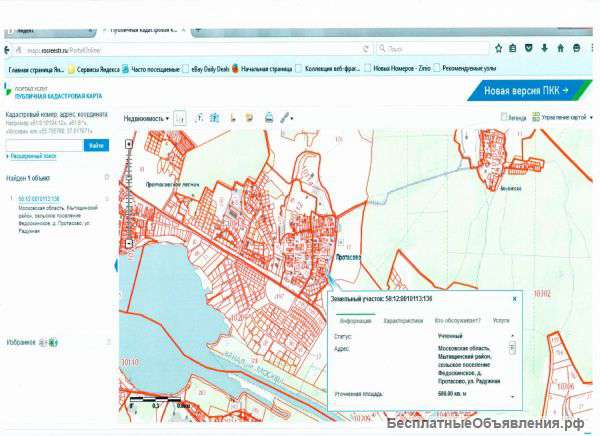The height and width of the screenshot is (436, 600).
Task: Close the Земельный участок info popup
Action: [515, 298]
